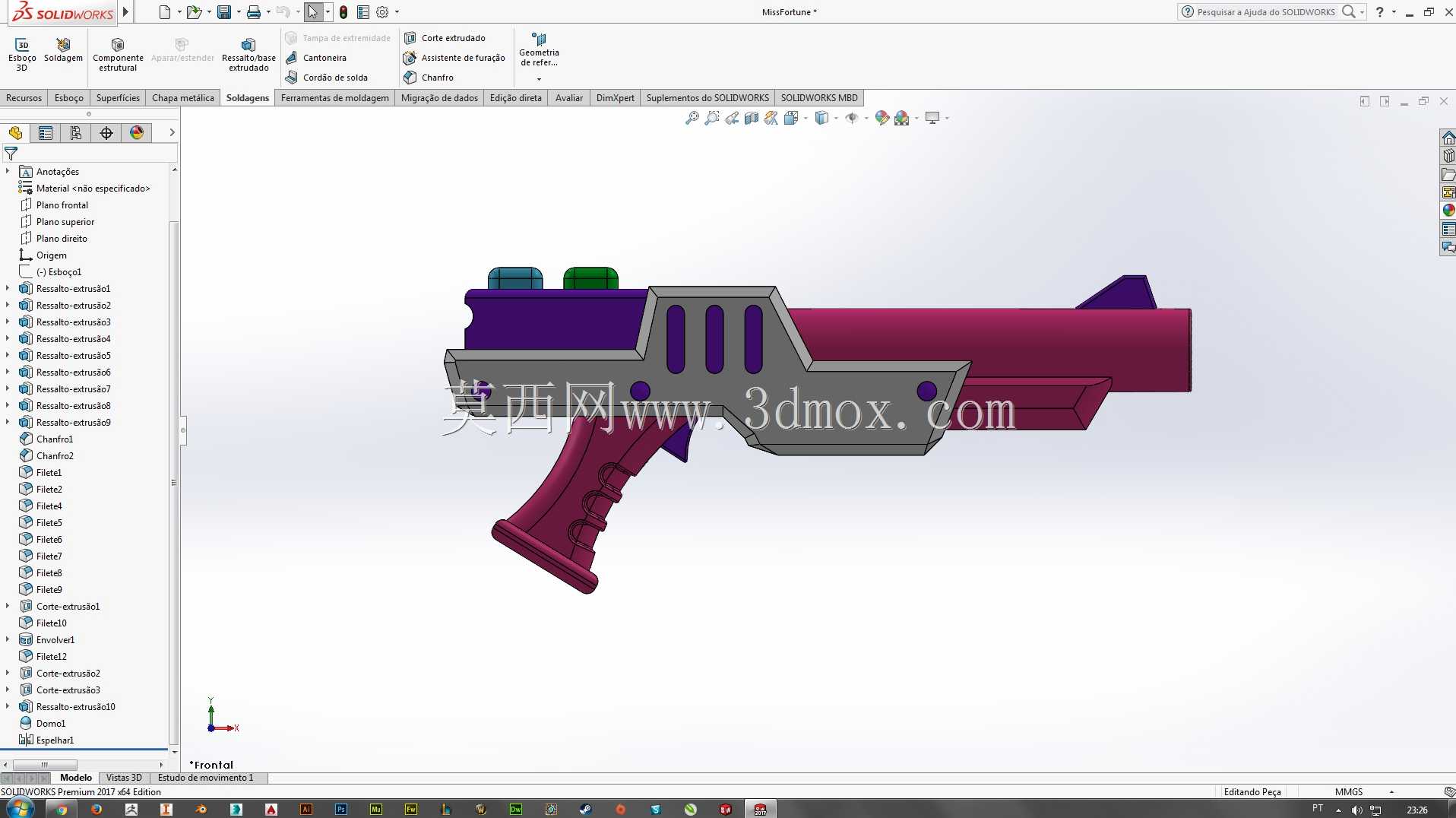
Task: Expand Corte-extrusão1 feature
Action: [x=8, y=607]
